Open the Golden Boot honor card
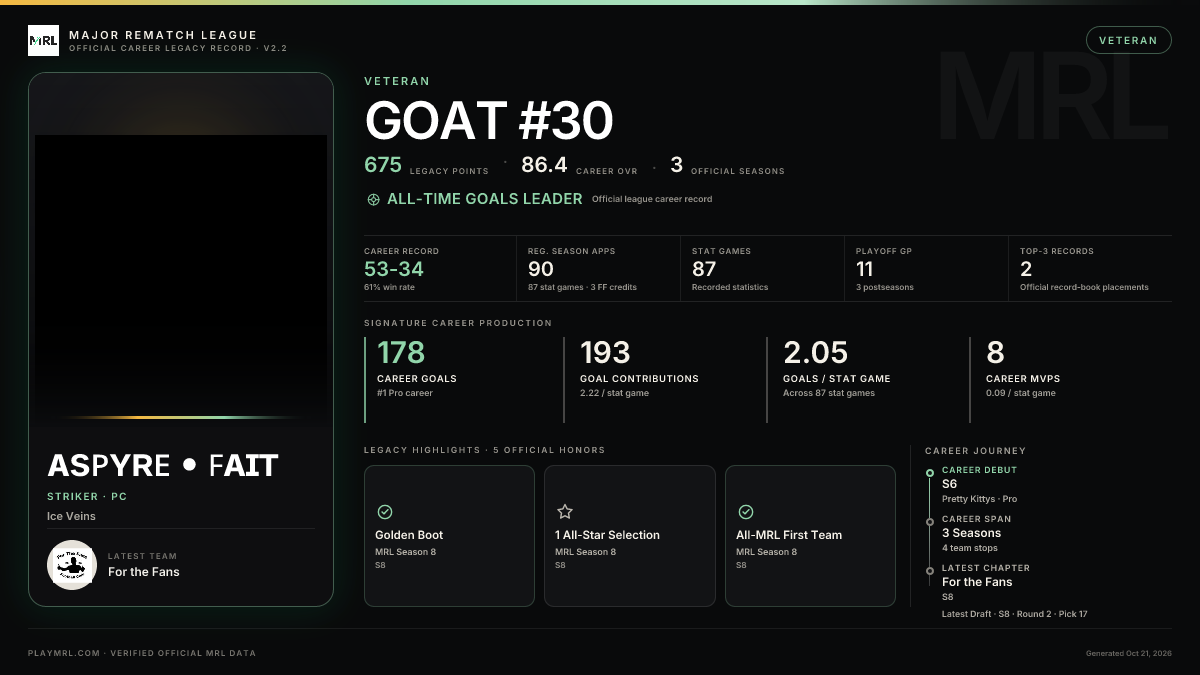The height and width of the screenshot is (675, 1200). tap(449, 536)
